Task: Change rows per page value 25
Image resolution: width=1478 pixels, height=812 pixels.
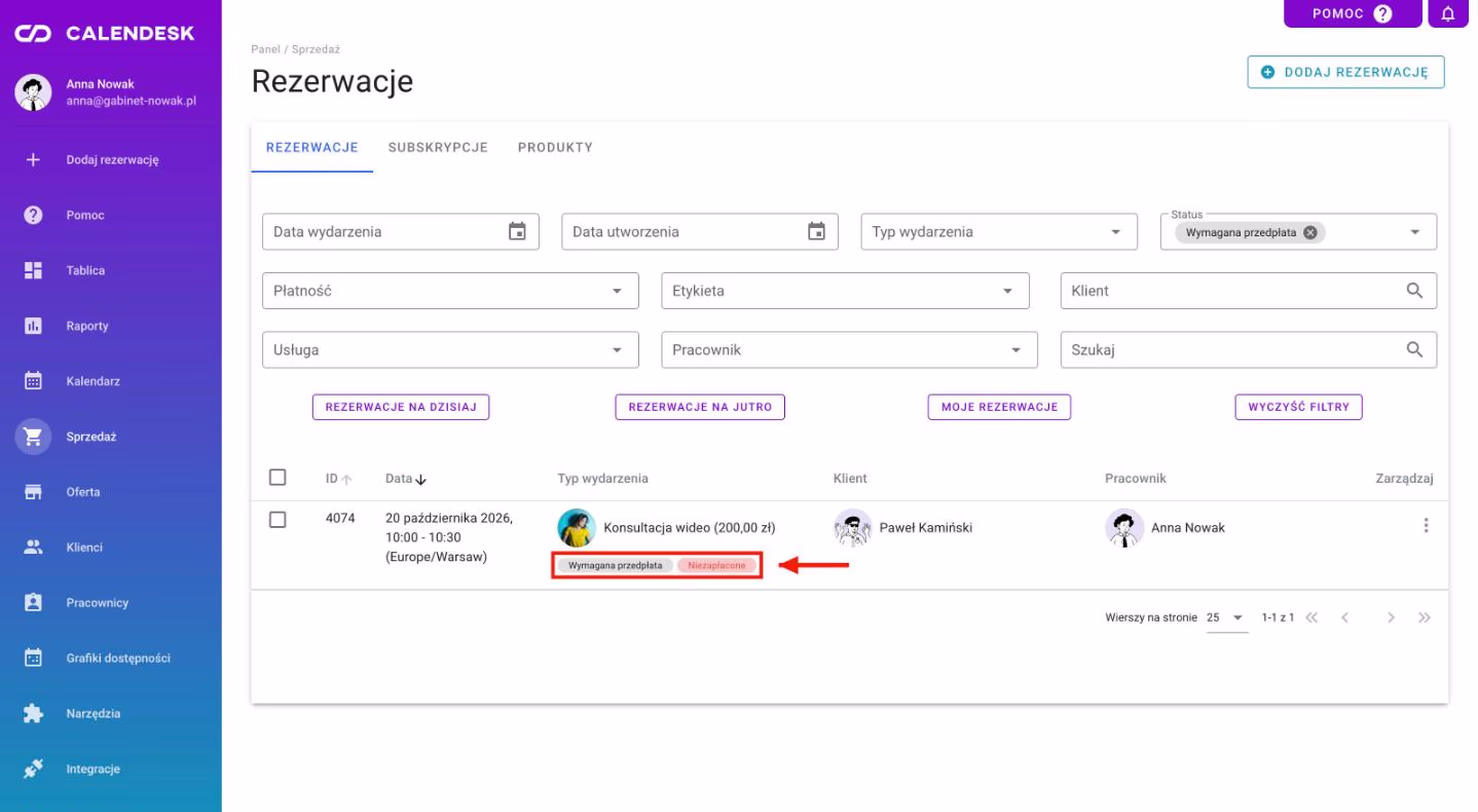Action: (1225, 618)
